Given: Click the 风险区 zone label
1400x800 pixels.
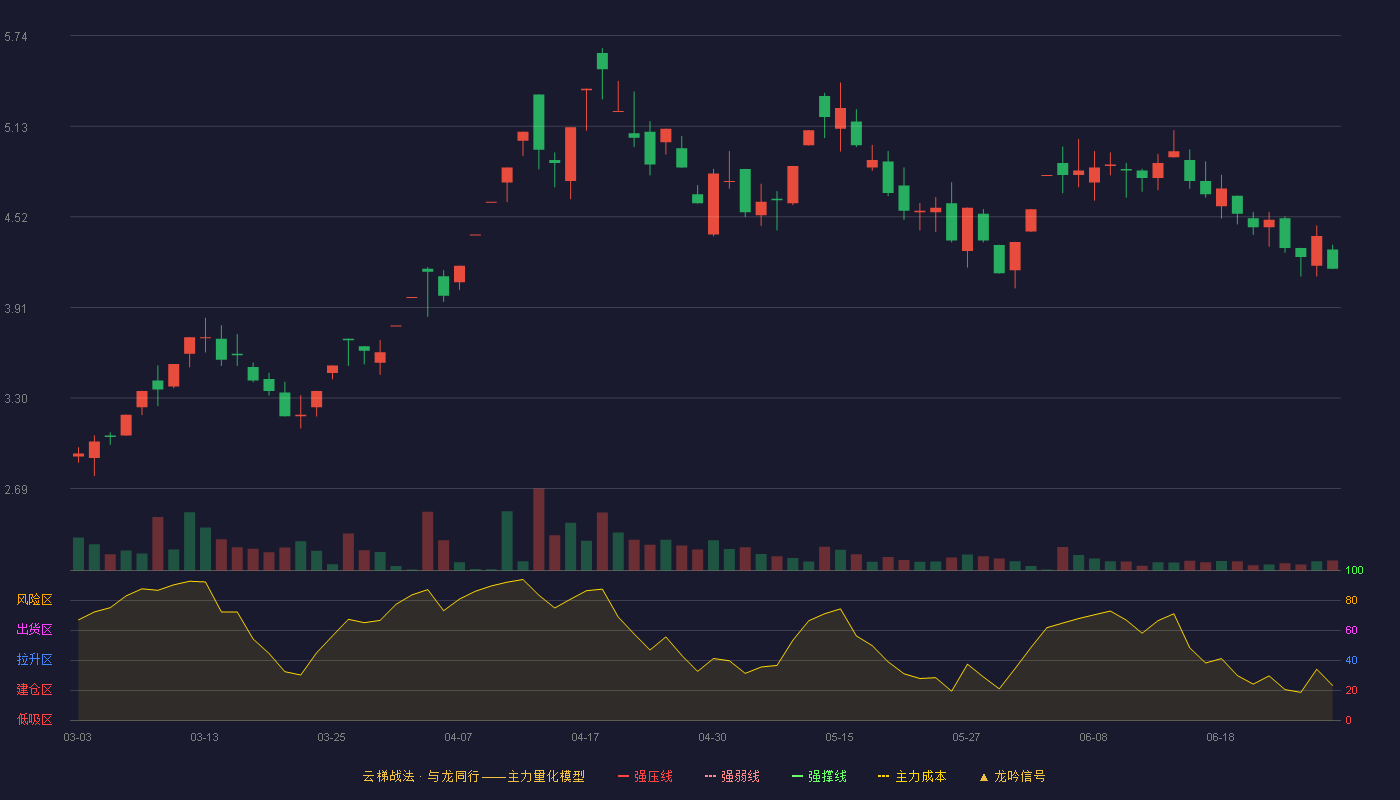Looking at the screenshot, I should 35,600.
